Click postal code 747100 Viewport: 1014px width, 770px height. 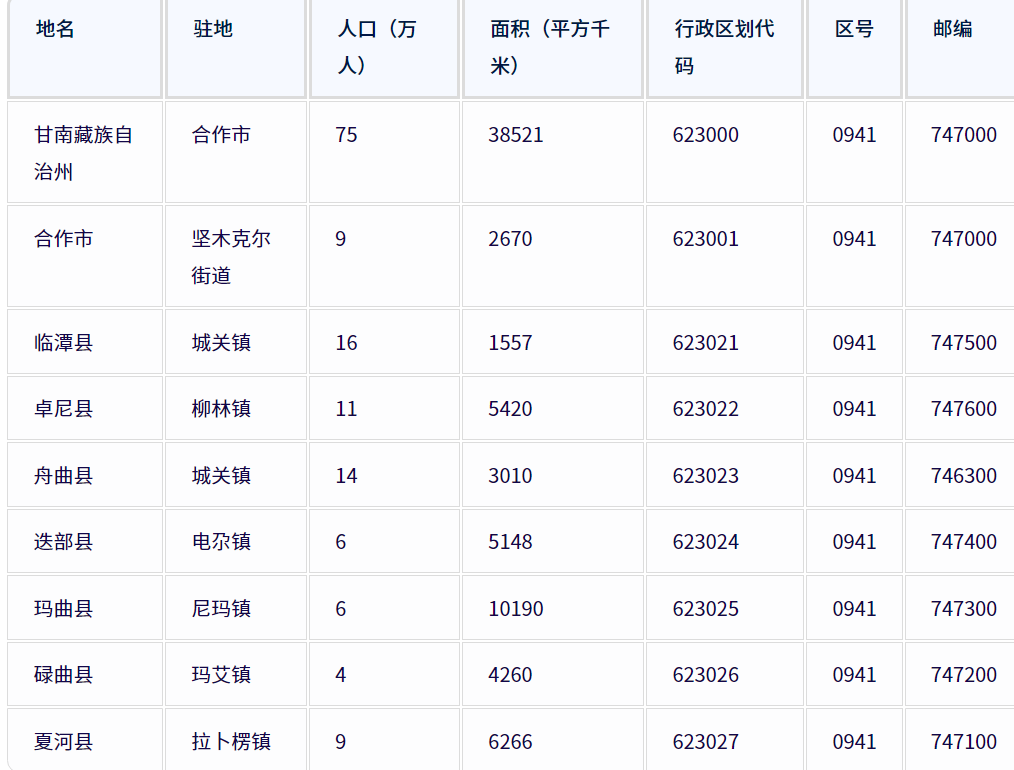coord(964,741)
